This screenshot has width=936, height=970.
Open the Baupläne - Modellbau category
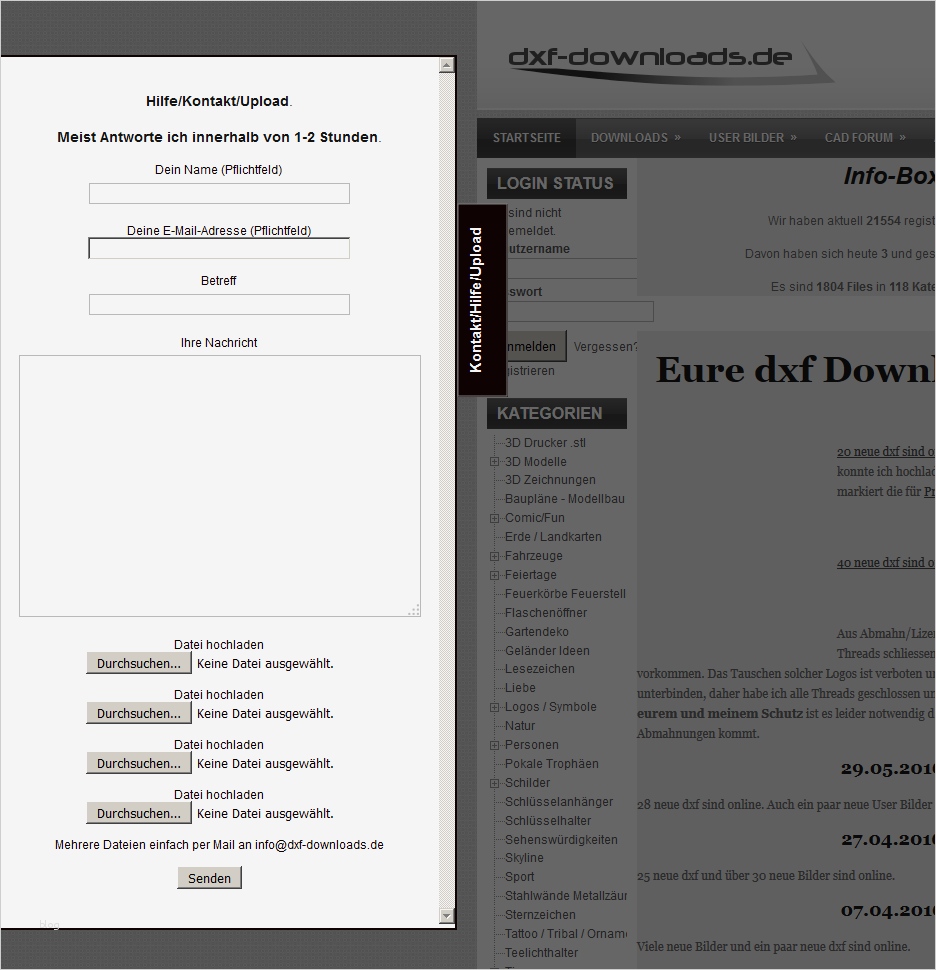pos(564,499)
